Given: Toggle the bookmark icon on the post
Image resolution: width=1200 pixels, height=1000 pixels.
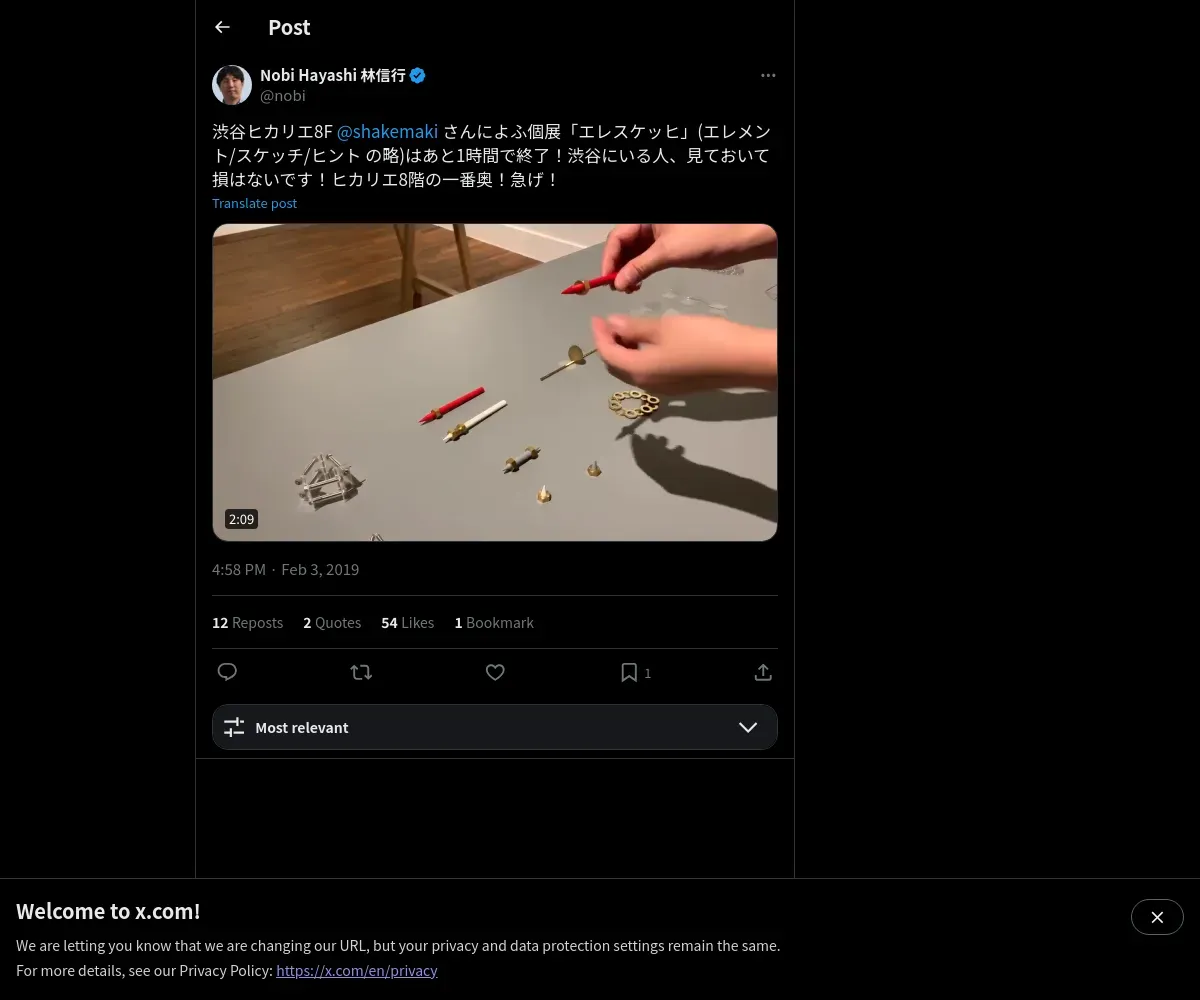Looking at the screenshot, I should tap(629, 672).
